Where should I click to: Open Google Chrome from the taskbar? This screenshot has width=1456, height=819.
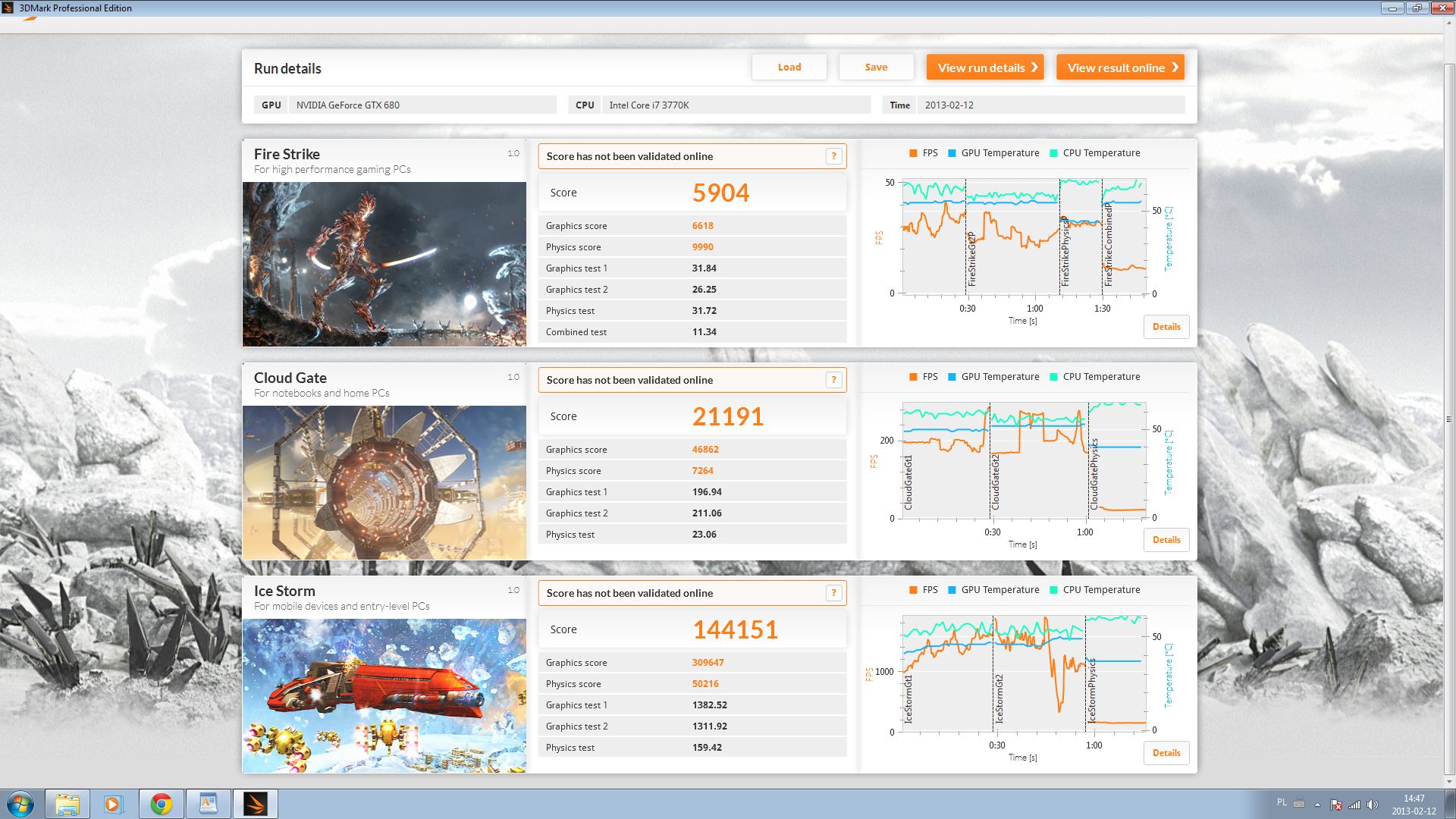point(161,804)
